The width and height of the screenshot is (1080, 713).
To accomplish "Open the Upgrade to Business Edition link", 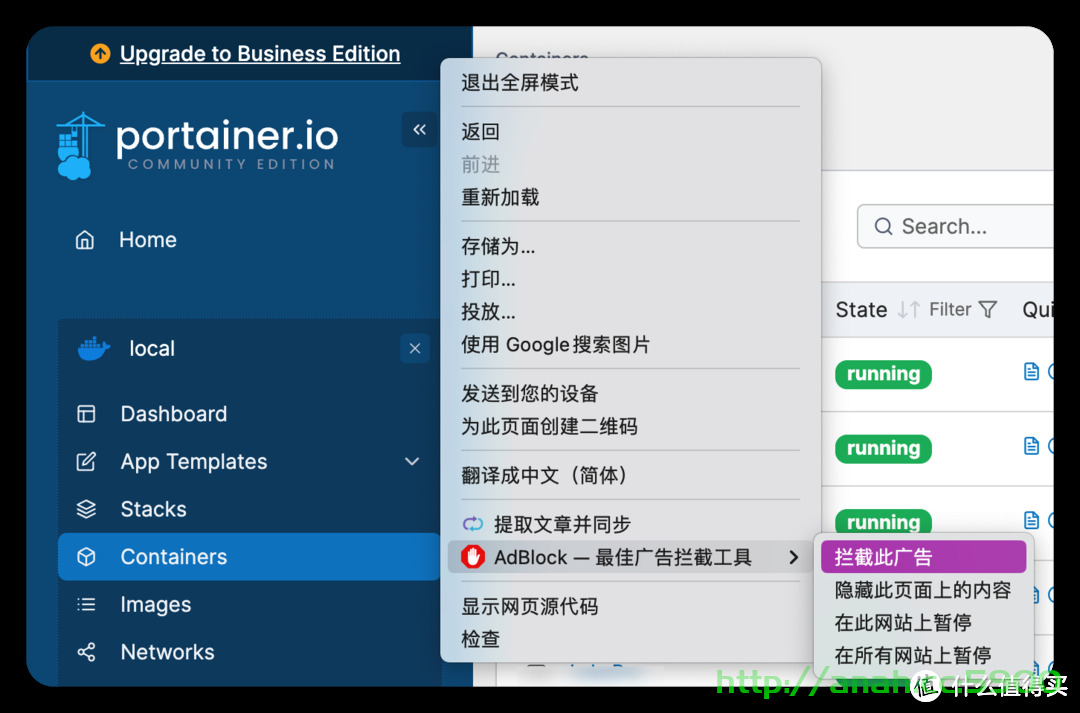I will 260,54.
